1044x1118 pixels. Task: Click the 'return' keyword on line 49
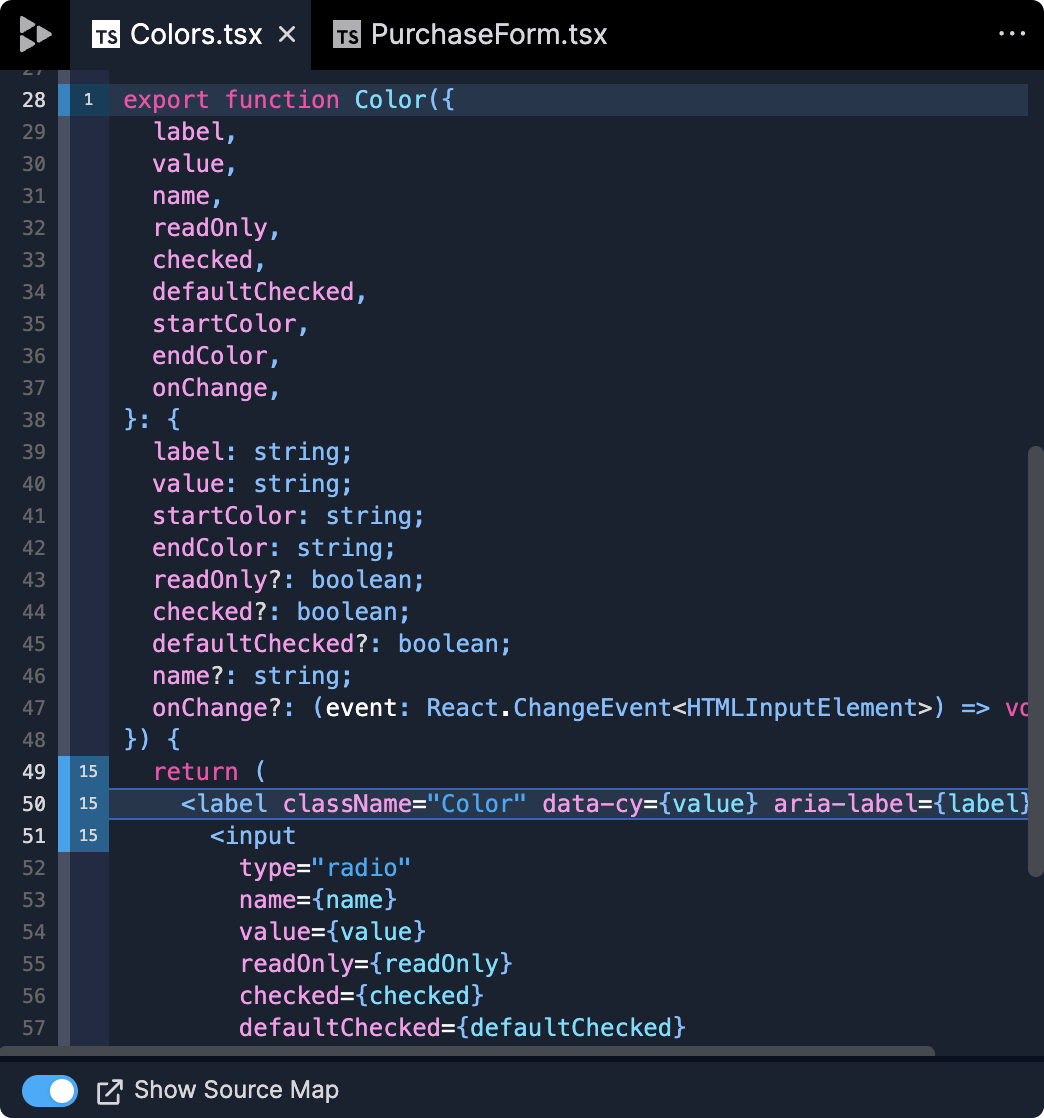click(195, 772)
